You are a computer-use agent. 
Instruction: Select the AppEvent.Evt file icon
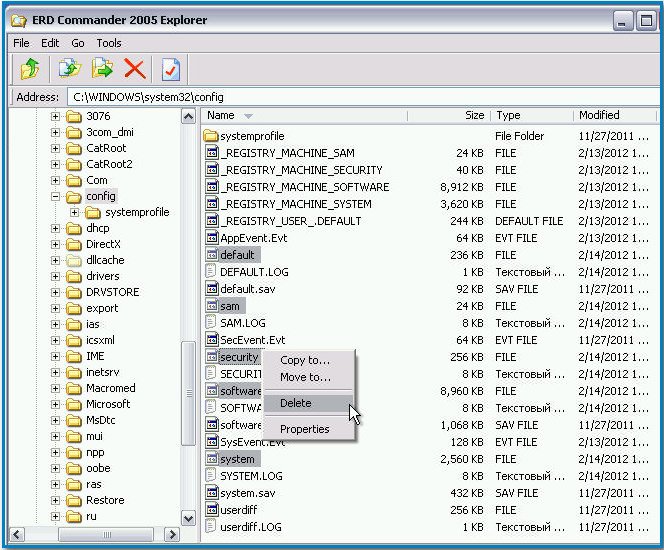point(211,238)
